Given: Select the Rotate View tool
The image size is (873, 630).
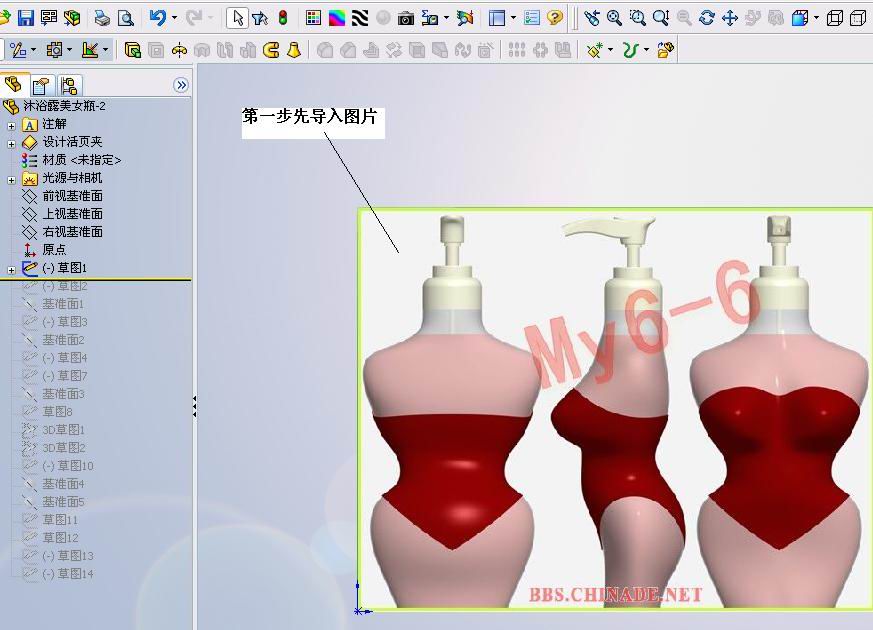Looking at the screenshot, I should point(707,18).
